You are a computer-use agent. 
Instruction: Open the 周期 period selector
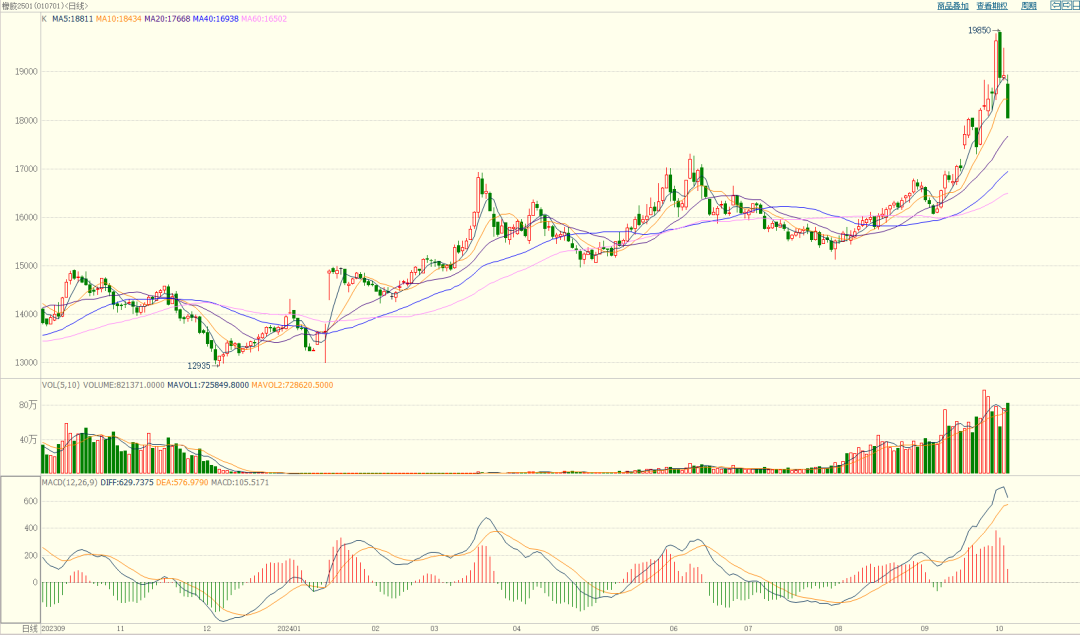click(1028, 6)
